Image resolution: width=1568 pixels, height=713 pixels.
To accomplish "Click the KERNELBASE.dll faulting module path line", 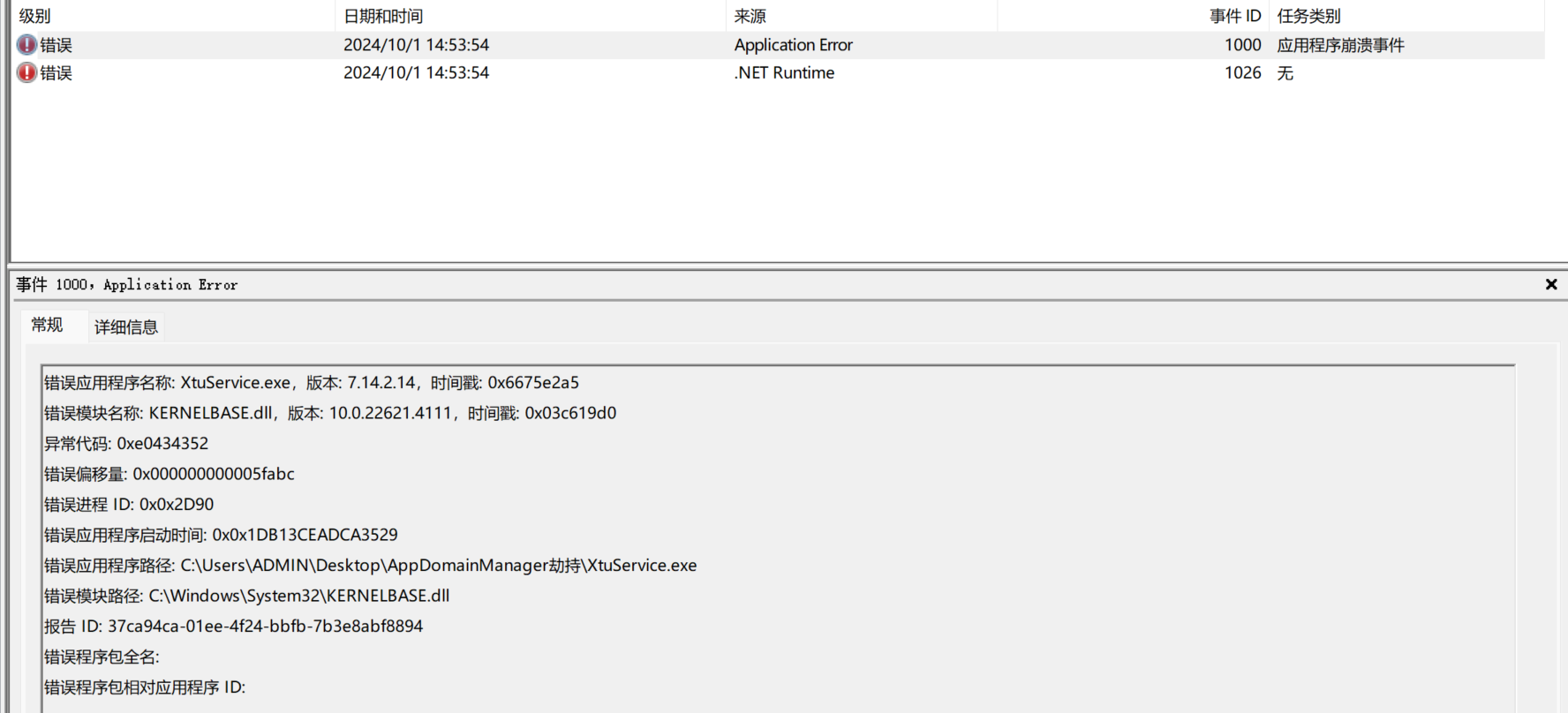I will coord(247,597).
